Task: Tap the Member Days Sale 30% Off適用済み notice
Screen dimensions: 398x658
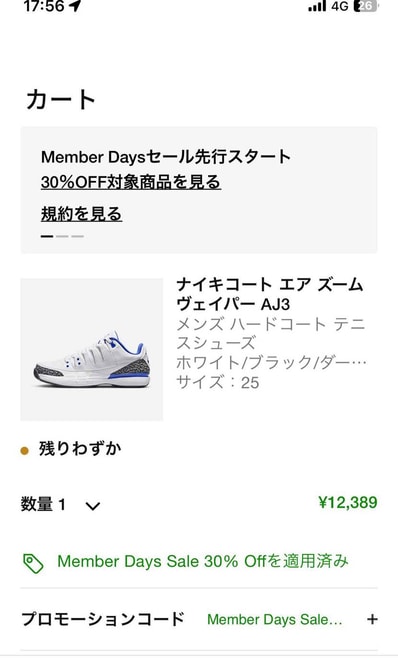Action: pos(203,561)
